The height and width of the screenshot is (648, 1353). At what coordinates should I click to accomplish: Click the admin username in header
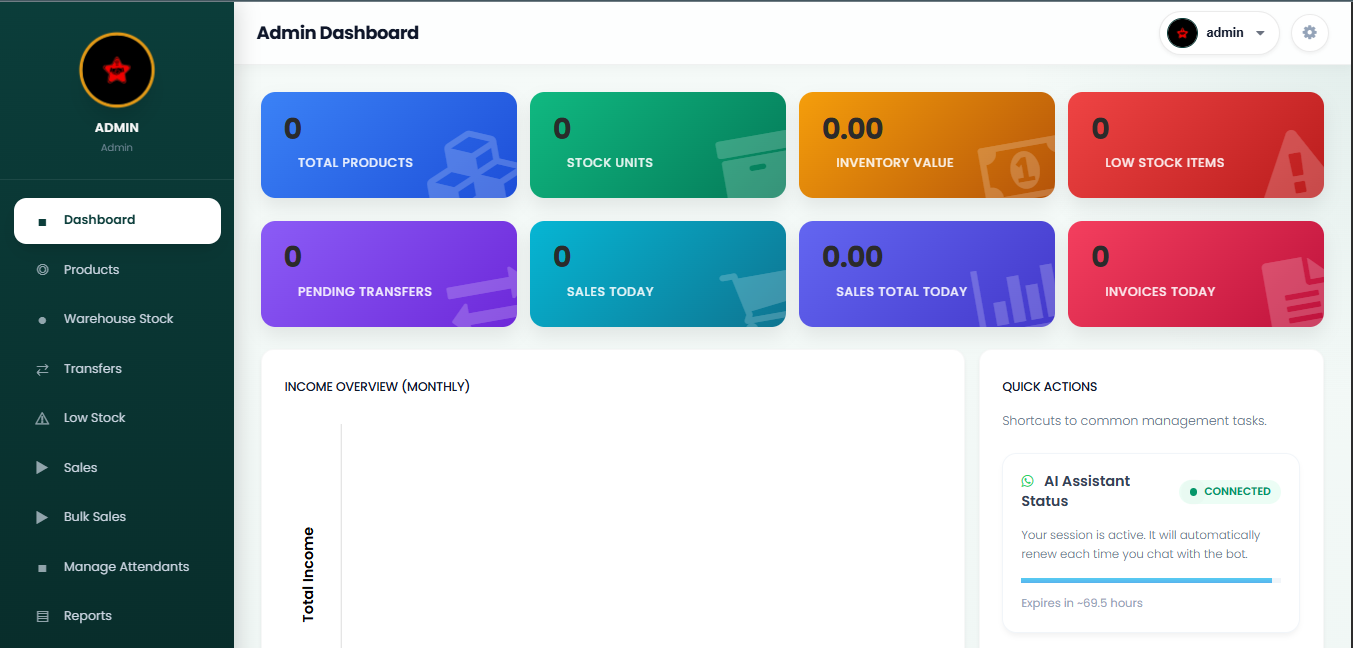click(x=1225, y=33)
